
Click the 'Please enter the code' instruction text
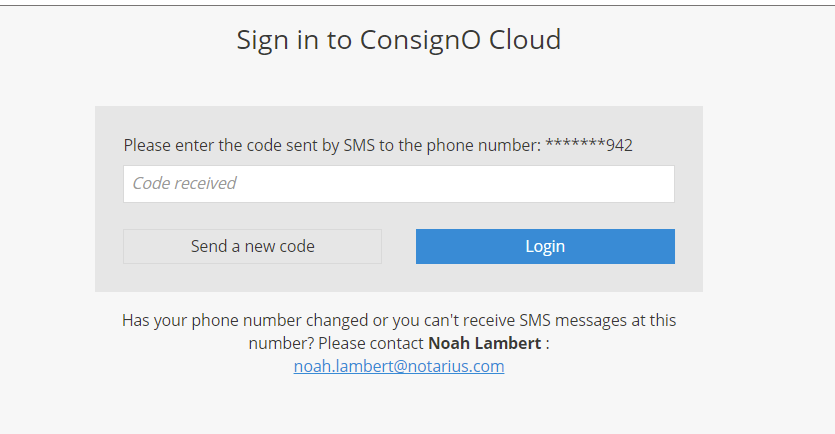200,145
